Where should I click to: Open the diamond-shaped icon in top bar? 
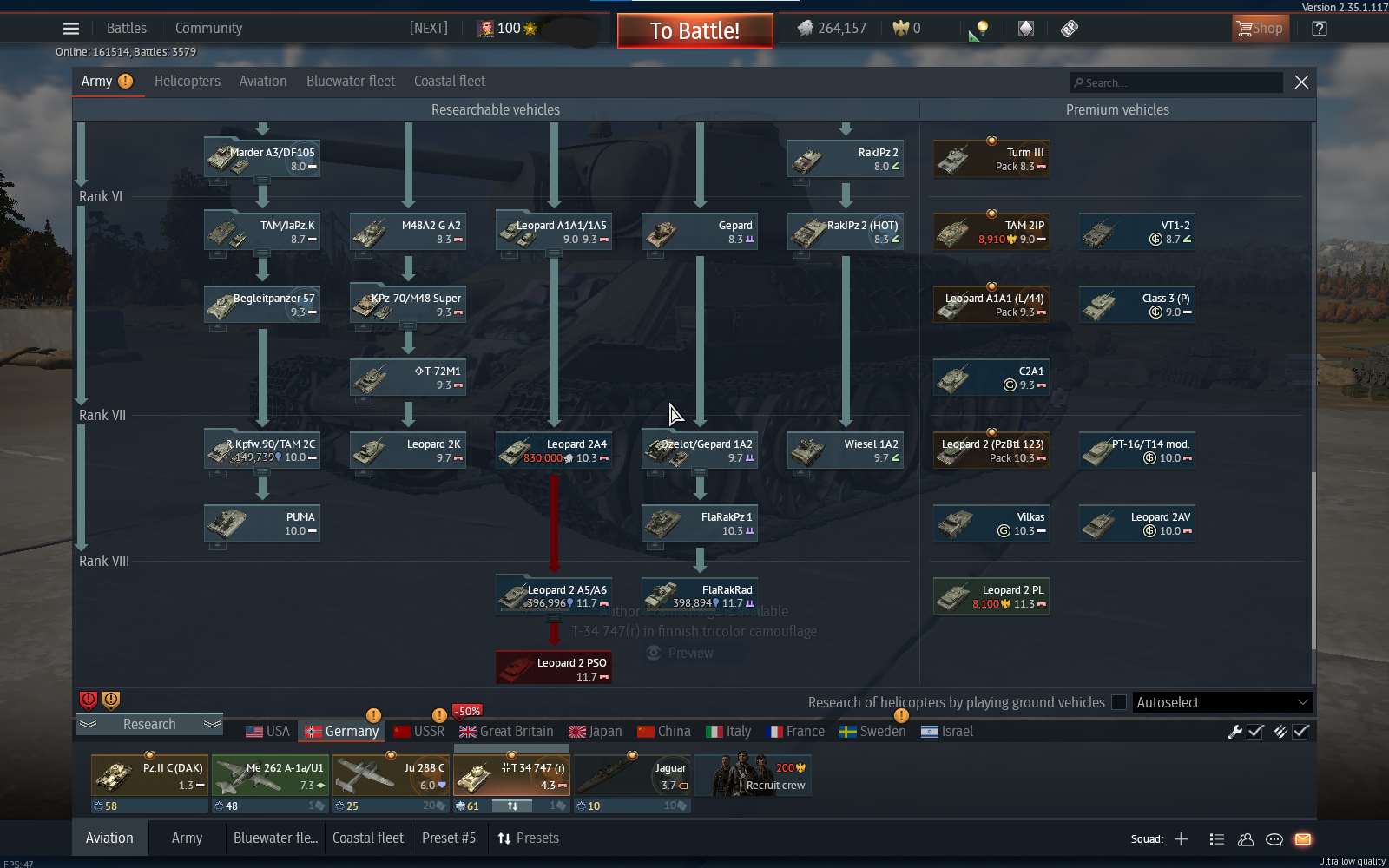pos(1026,29)
